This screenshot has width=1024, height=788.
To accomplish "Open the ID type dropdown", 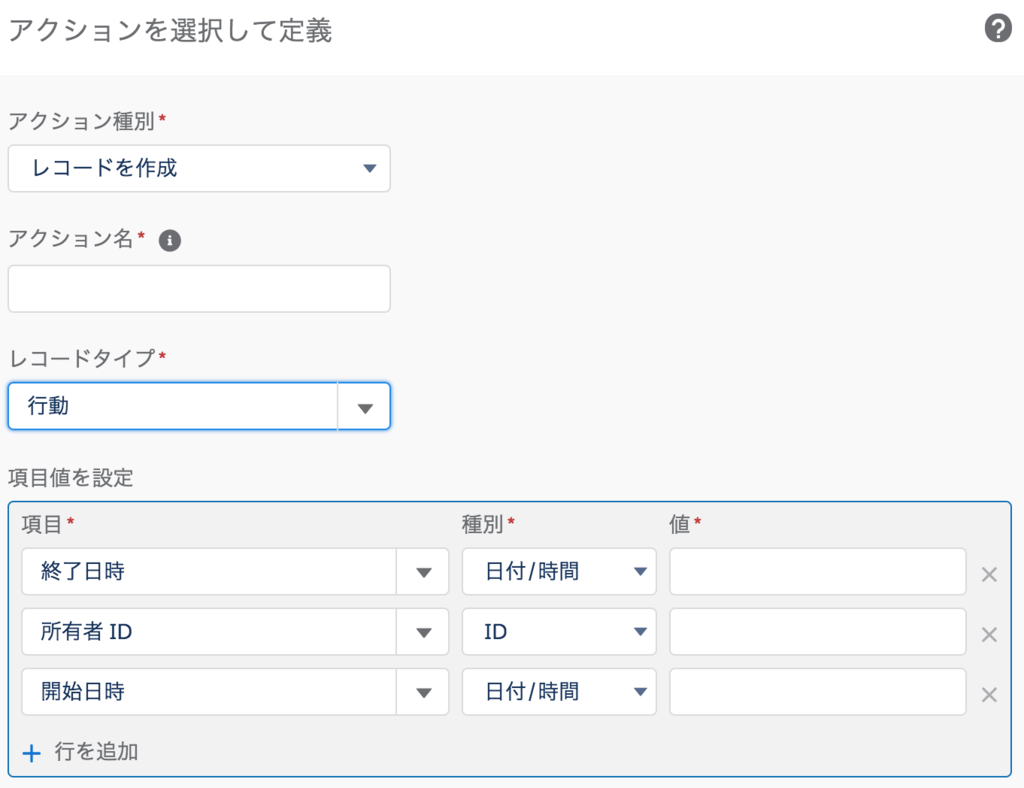I will (559, 632).
